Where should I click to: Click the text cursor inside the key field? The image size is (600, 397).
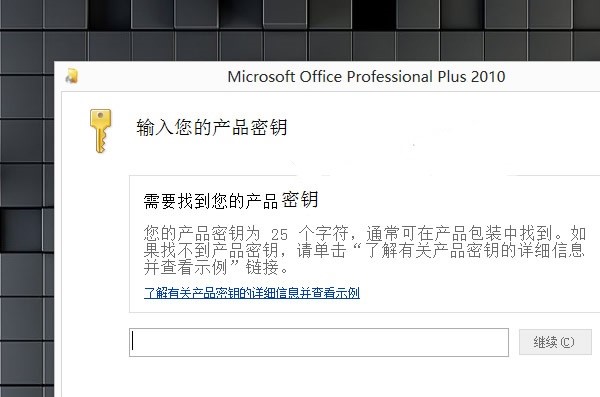tap(133, 341)
